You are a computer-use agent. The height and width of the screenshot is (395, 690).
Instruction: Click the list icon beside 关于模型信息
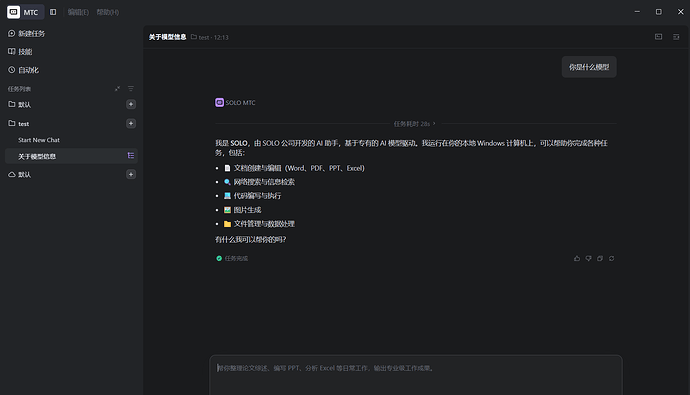click(x=131, y=156)
